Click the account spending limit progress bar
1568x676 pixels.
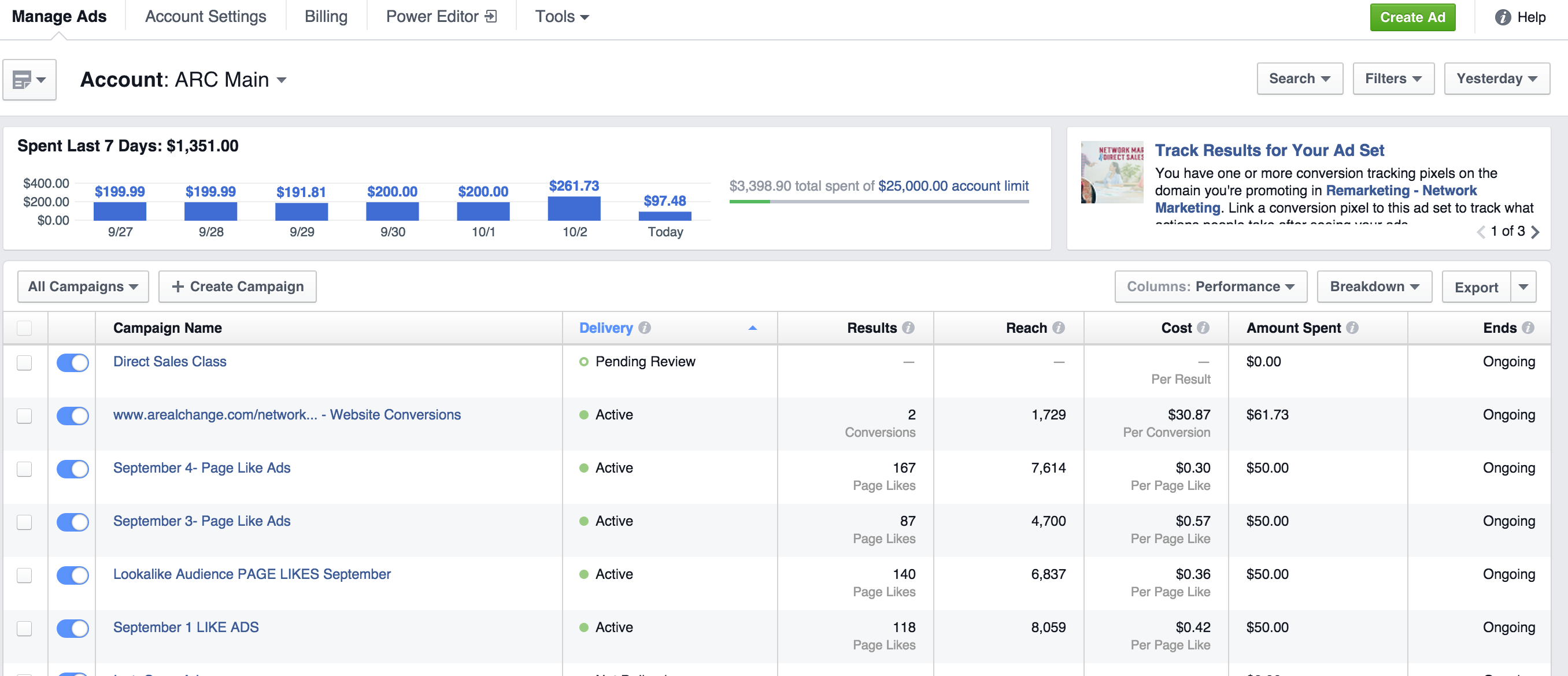pyautogui.click(x=878, y=202)
